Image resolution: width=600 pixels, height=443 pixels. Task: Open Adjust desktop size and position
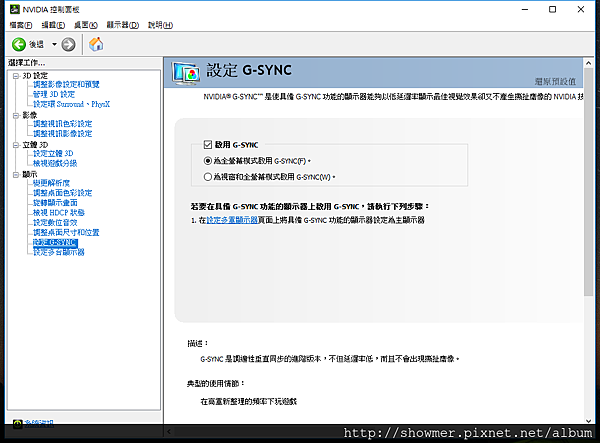[66, 233]
